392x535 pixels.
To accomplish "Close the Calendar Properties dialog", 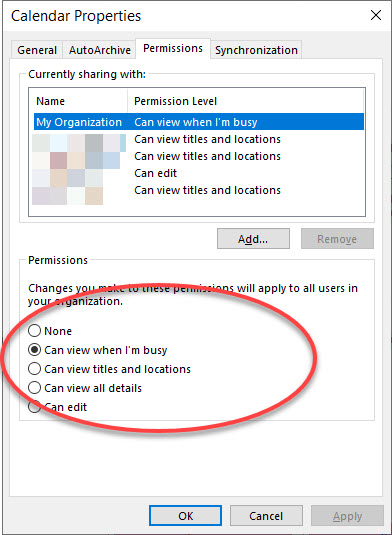I will (x=376, y=15).
